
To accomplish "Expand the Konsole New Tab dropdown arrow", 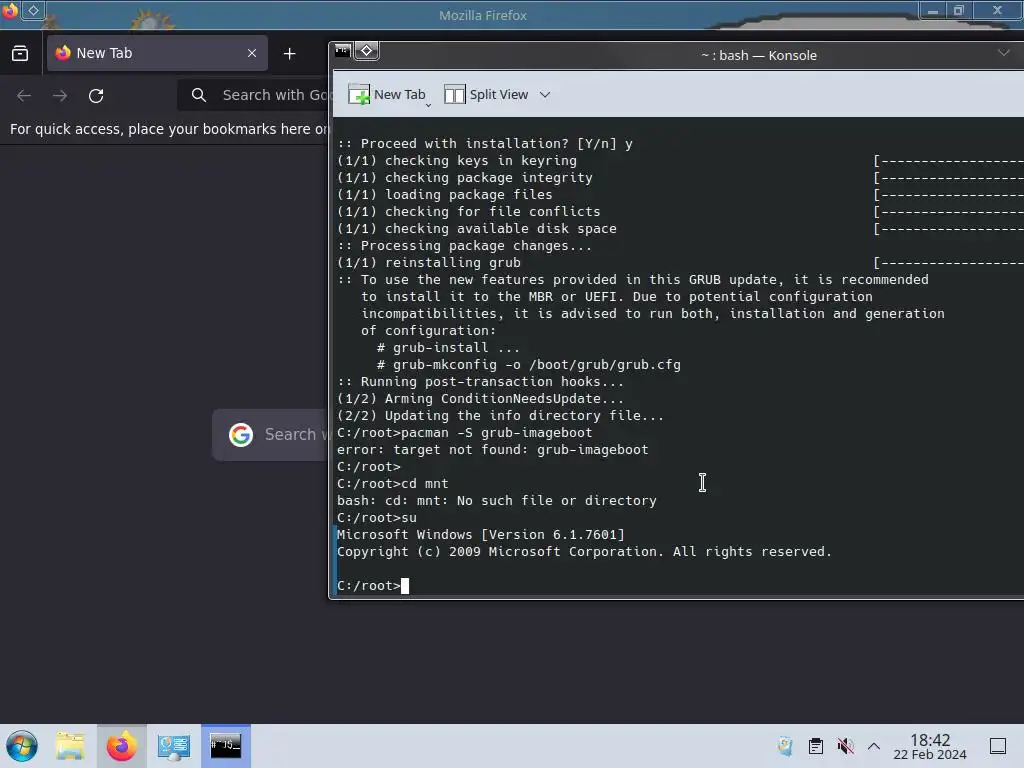I will click(x=428, y=104).
